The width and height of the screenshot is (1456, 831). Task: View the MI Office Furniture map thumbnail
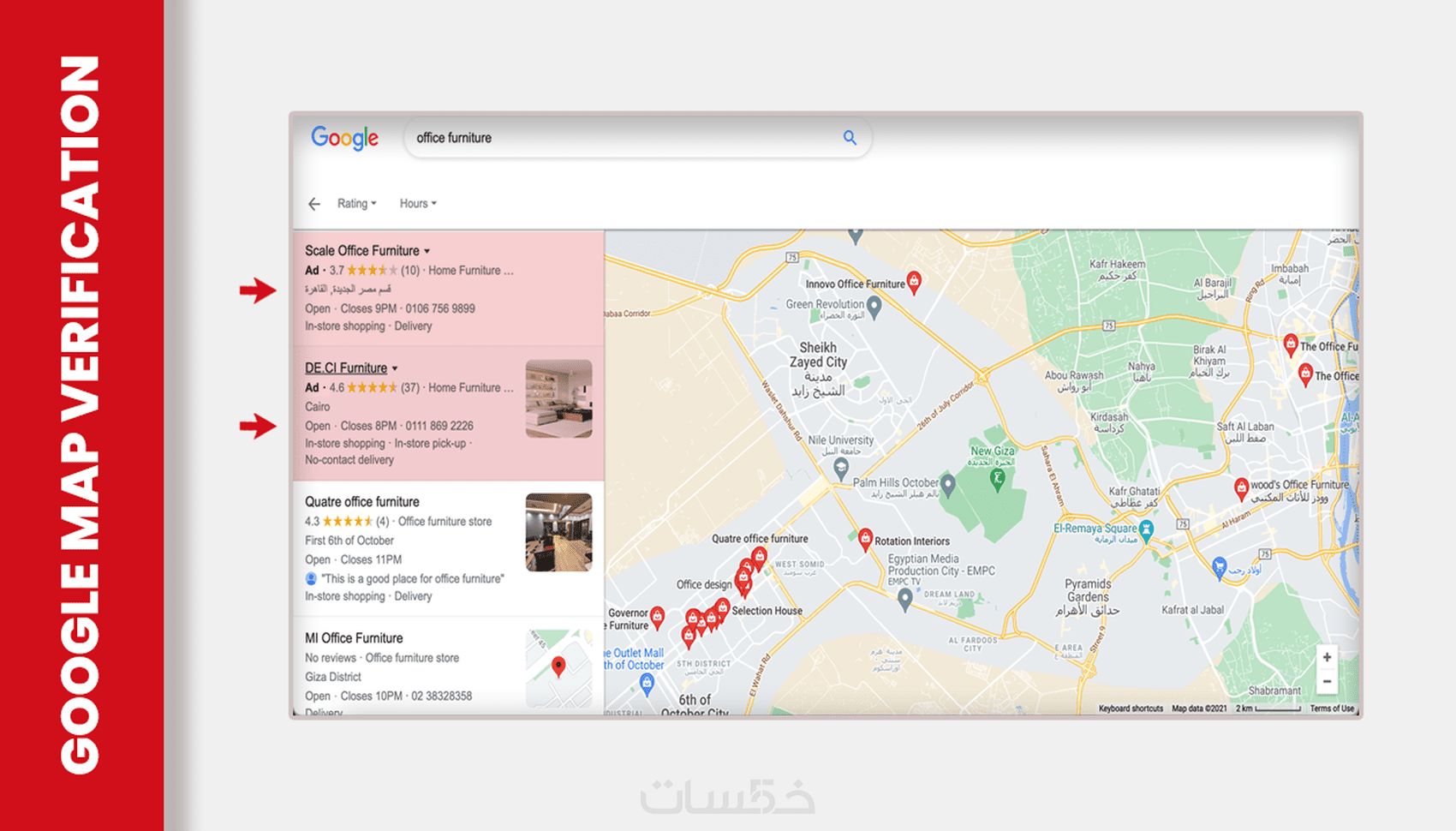[558, 668]
